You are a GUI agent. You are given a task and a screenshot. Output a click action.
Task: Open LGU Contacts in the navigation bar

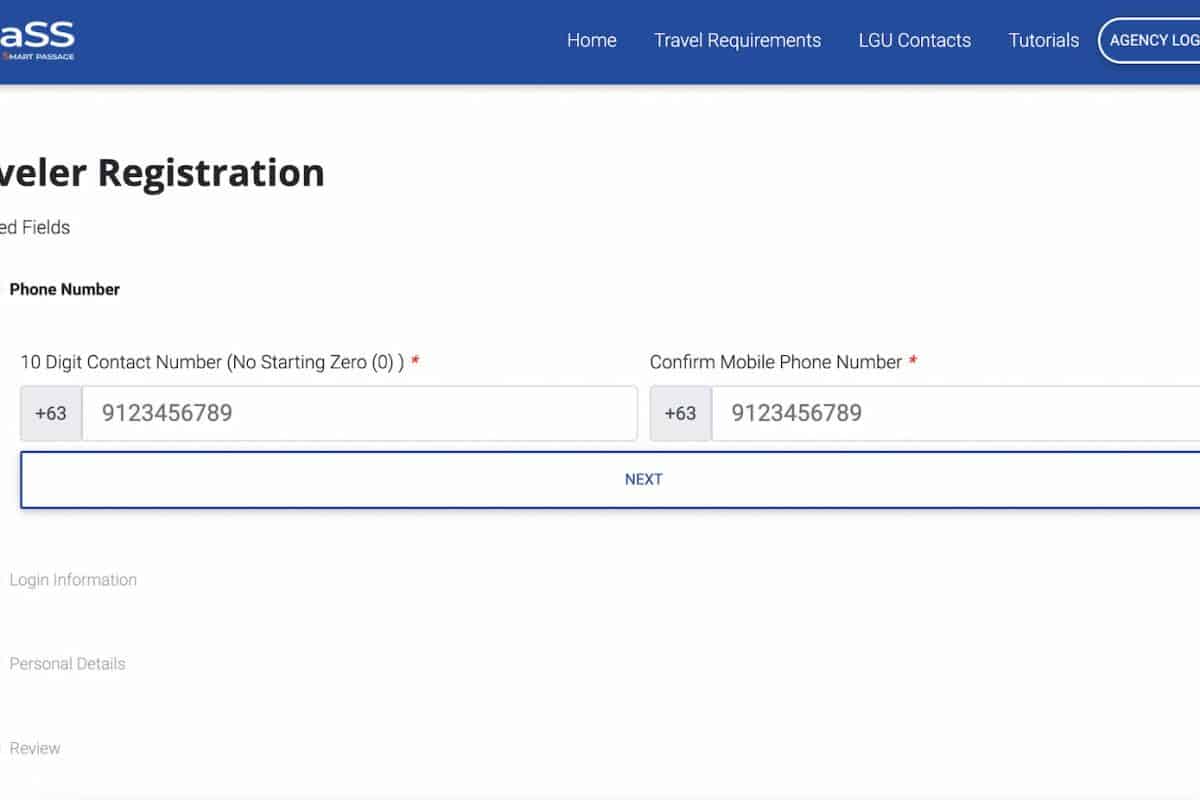click(x=914, y=40)
